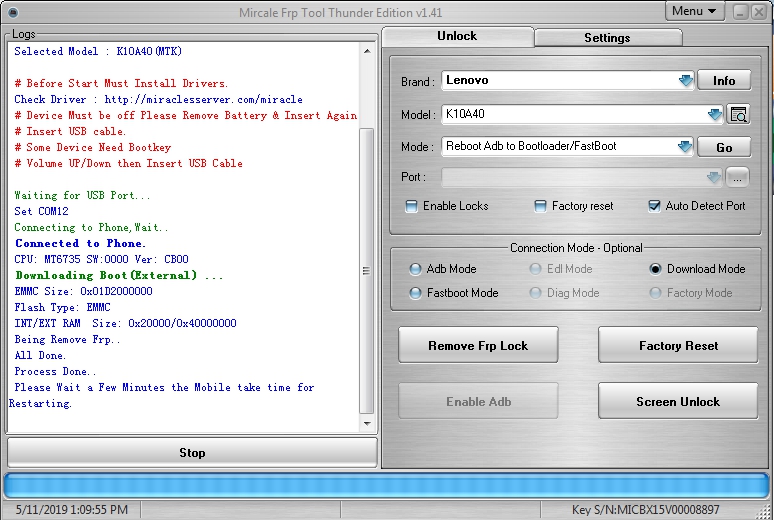Viewport: 774px width, 520px height.
Task: Click log line 'Waiting for USB Port...'
Action: click(82, 196)
